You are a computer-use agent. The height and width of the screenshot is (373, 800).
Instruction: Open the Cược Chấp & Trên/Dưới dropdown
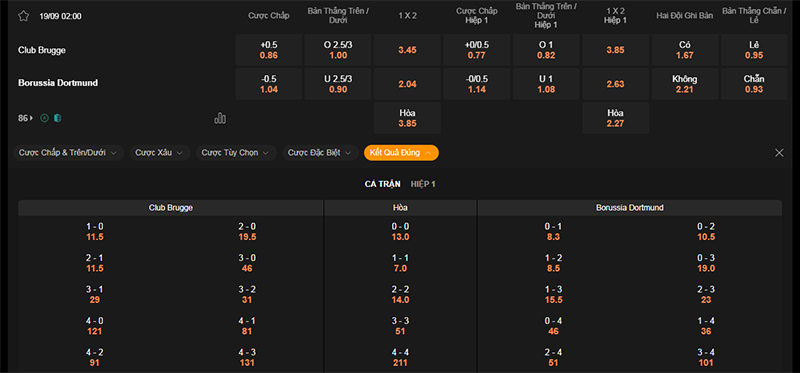68,153
